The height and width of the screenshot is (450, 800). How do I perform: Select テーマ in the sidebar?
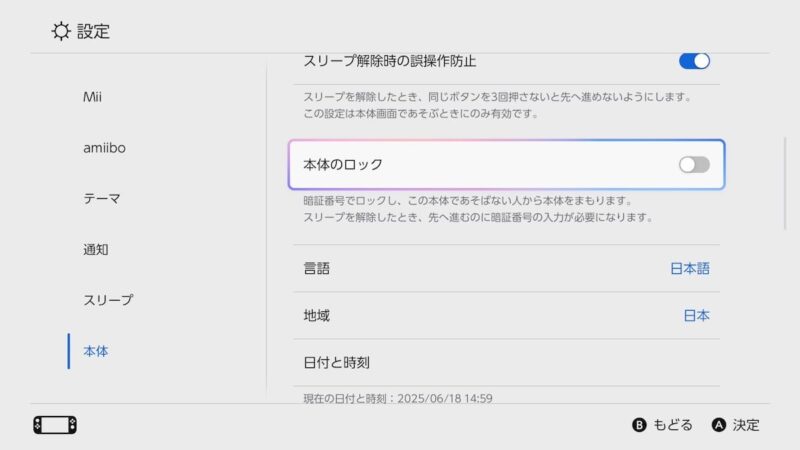(102, 198)
